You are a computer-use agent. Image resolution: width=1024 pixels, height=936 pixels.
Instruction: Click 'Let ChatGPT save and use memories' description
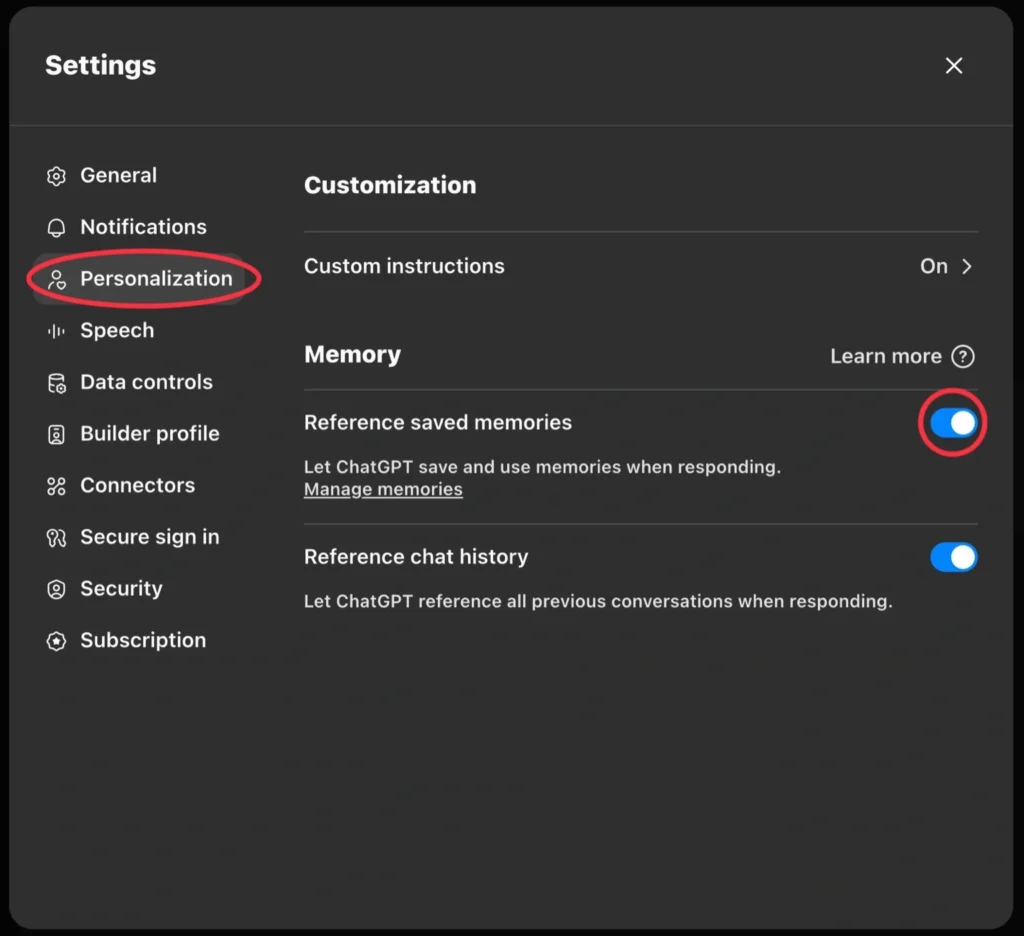click(x=542, y=467)
